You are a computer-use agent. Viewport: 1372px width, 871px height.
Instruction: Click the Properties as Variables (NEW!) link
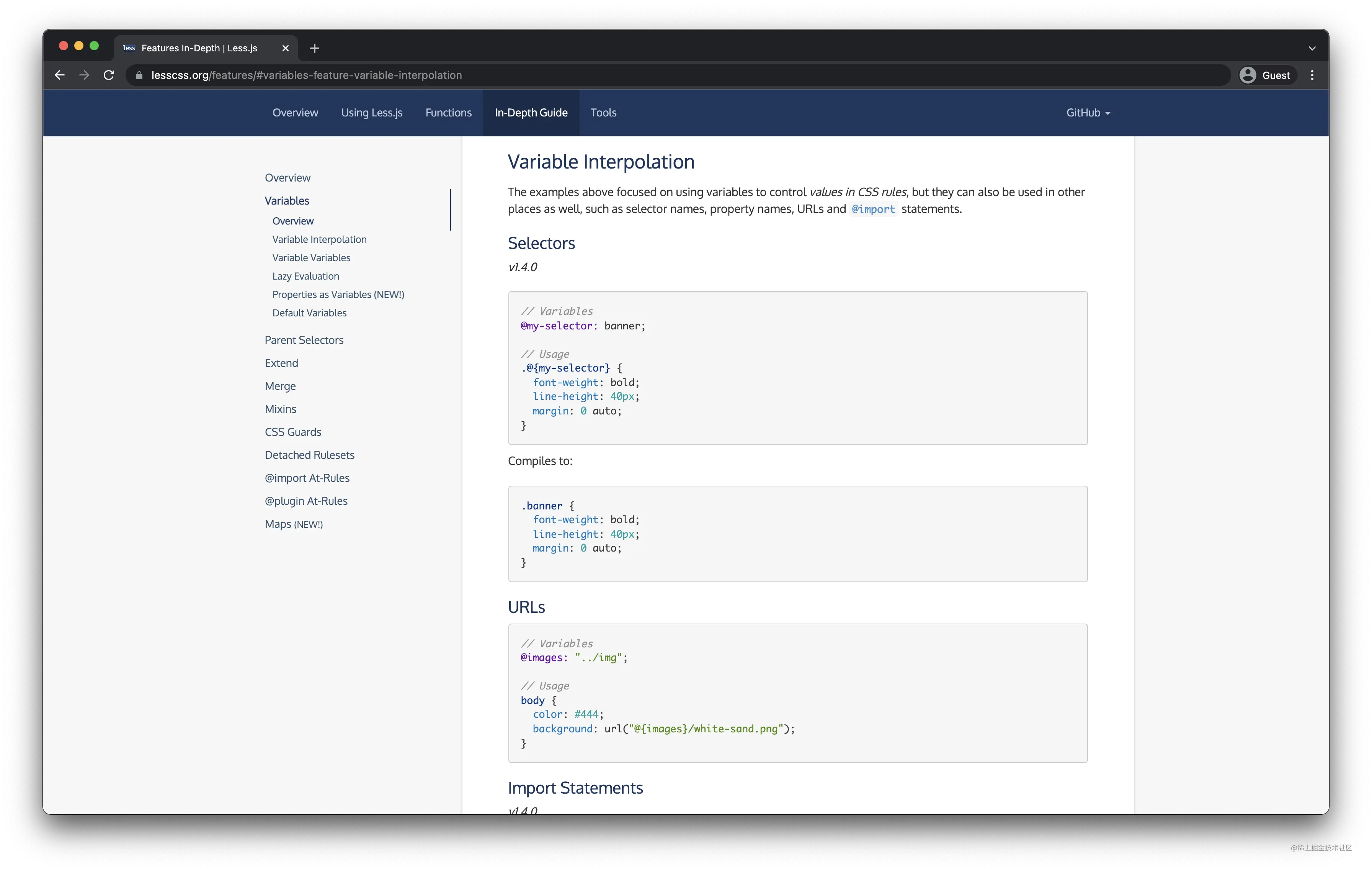(338, 294)
